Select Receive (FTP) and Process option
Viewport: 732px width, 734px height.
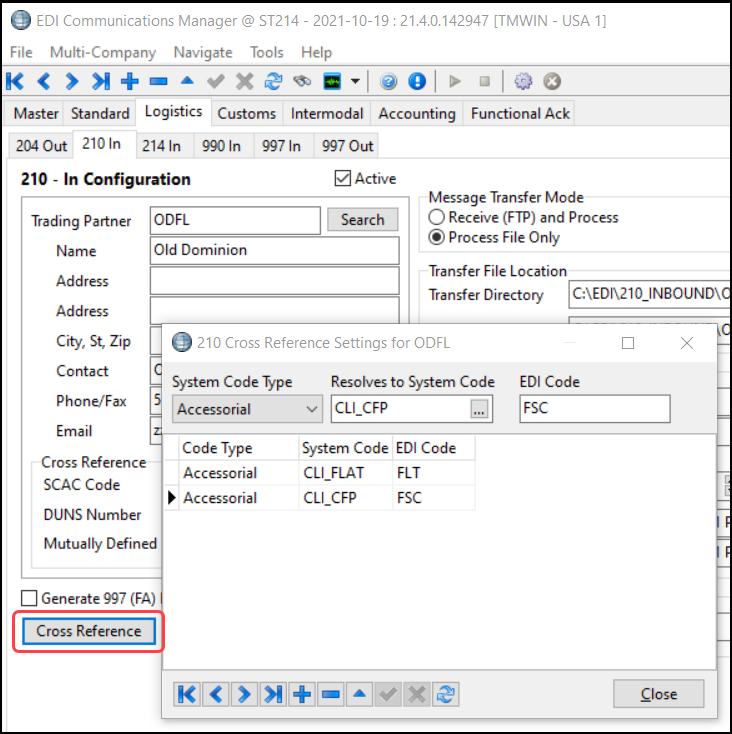pyautogui.click(x=436, y=217)
